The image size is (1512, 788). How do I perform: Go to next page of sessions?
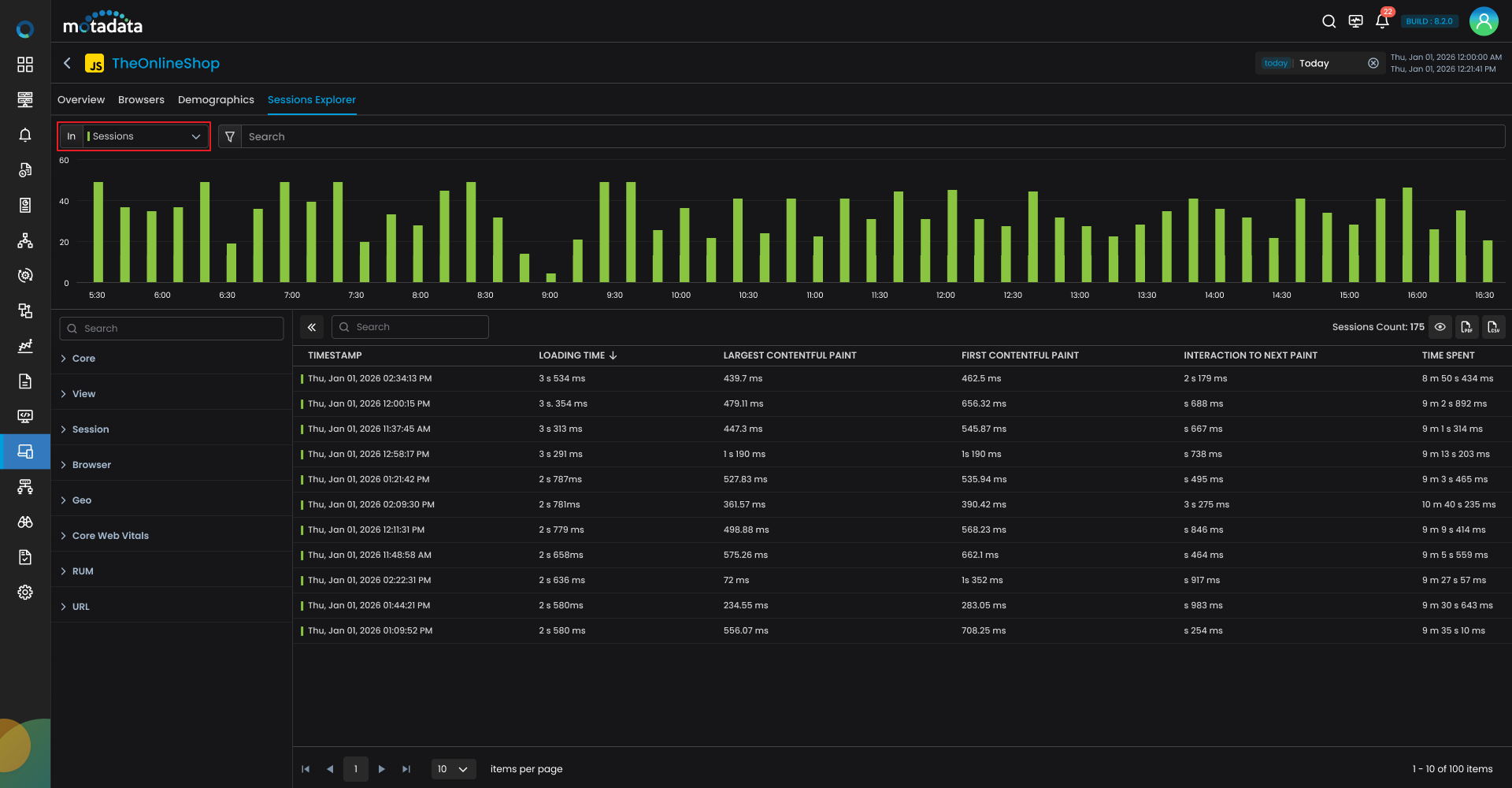382,769
